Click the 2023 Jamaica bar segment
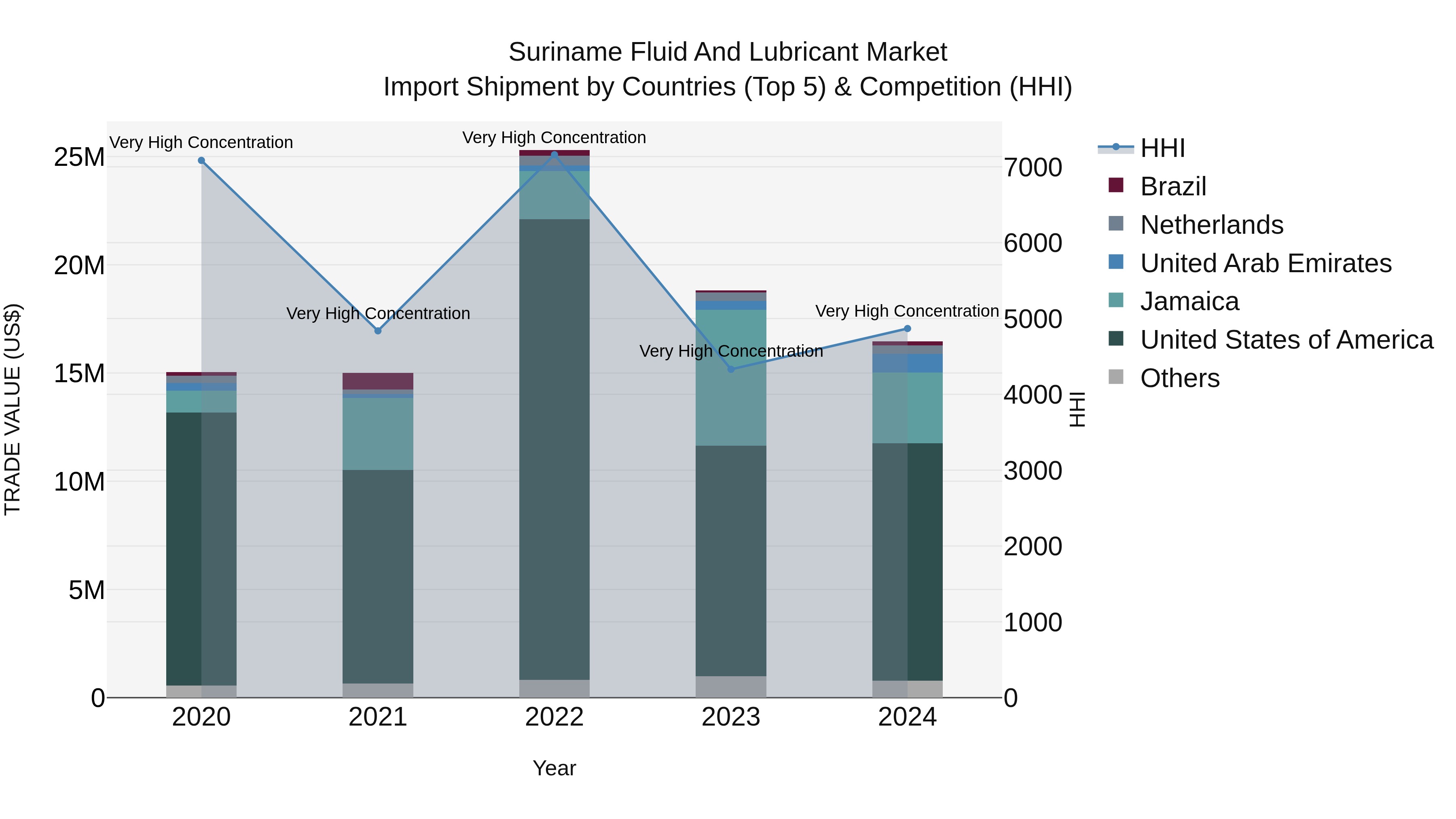The image size is (1456, 819). tap(731, 378)
